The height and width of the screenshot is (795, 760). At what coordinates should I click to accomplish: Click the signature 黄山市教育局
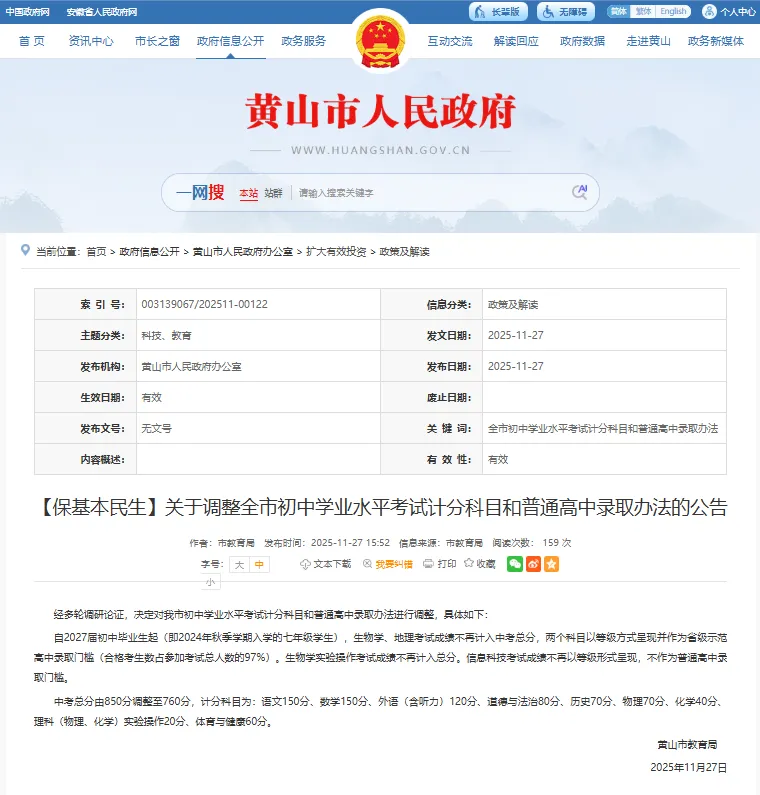coord(687,744)
